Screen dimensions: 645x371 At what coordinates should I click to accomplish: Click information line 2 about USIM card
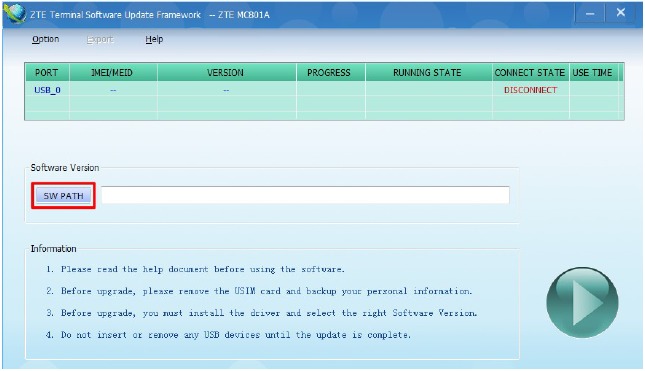(x=259, y=291)
